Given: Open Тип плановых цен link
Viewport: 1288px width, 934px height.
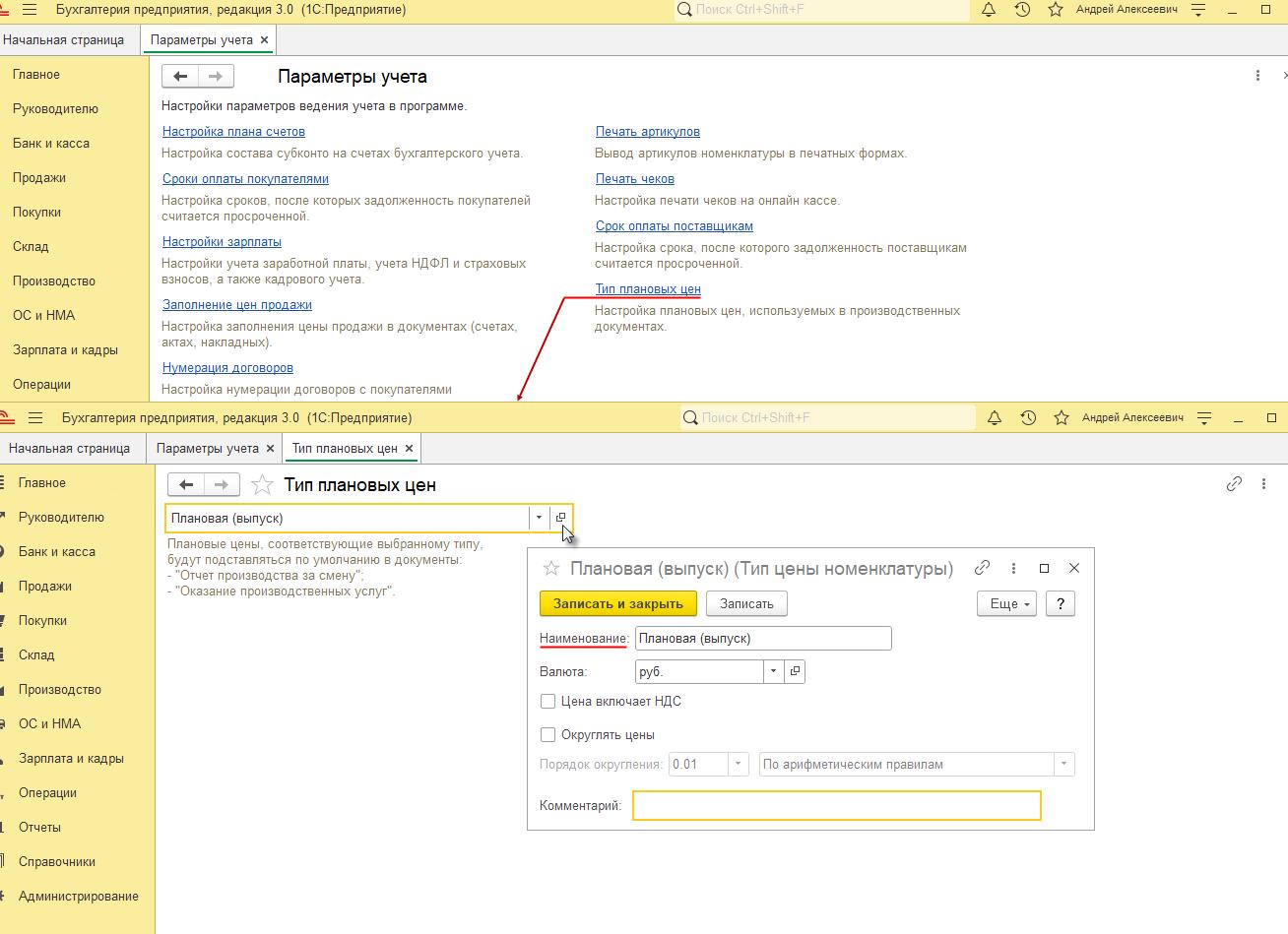Looking at the screenshot, I should point(648,289).
